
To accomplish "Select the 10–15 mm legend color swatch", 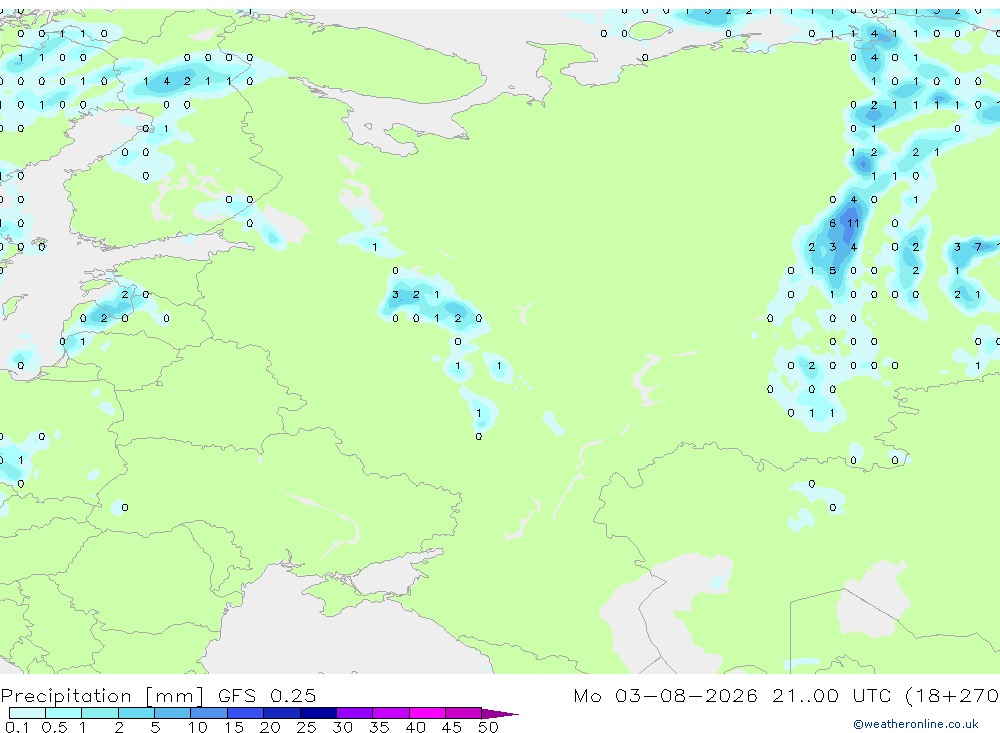I will (x=209, y=713).
